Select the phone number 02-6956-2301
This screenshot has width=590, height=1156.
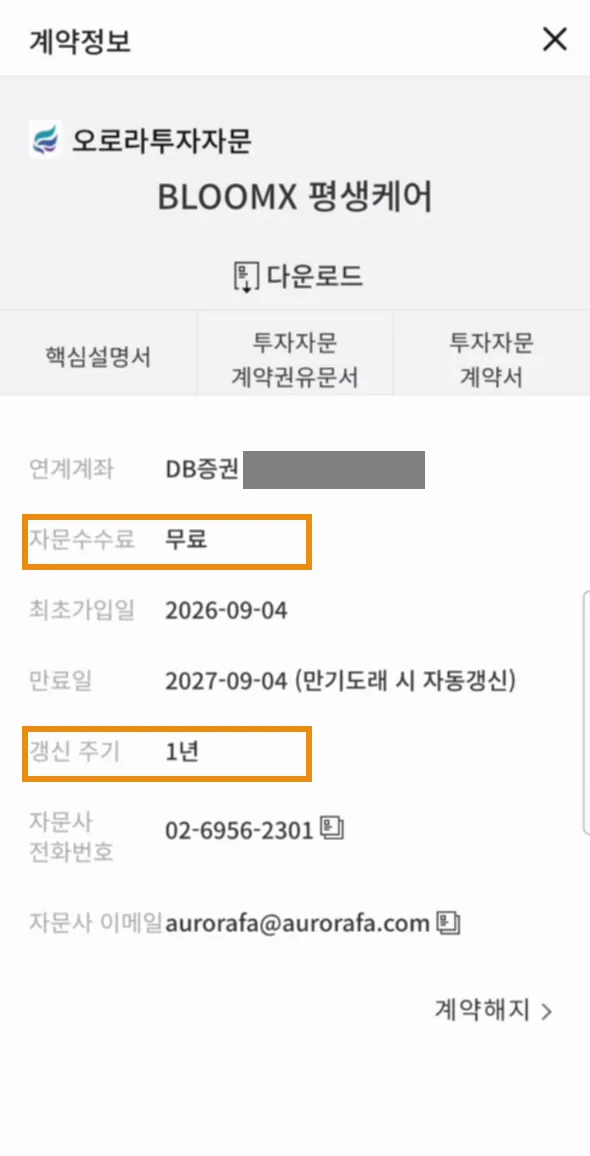click(240, 831)
